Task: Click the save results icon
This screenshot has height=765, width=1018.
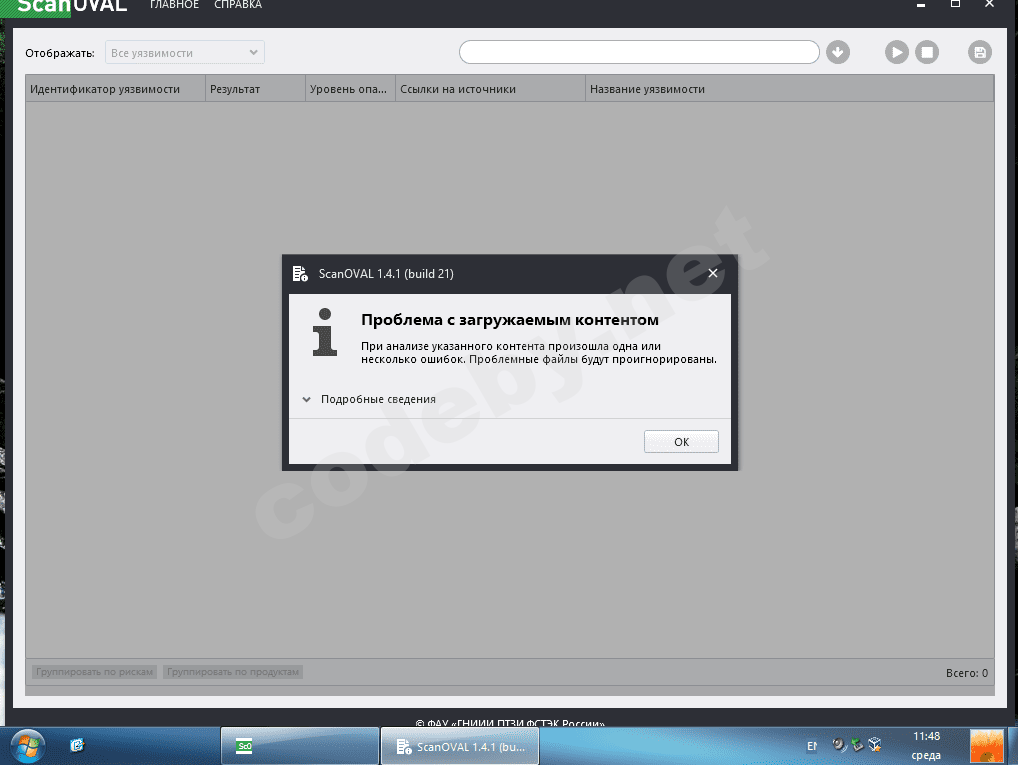Action: tap(980, 52)
